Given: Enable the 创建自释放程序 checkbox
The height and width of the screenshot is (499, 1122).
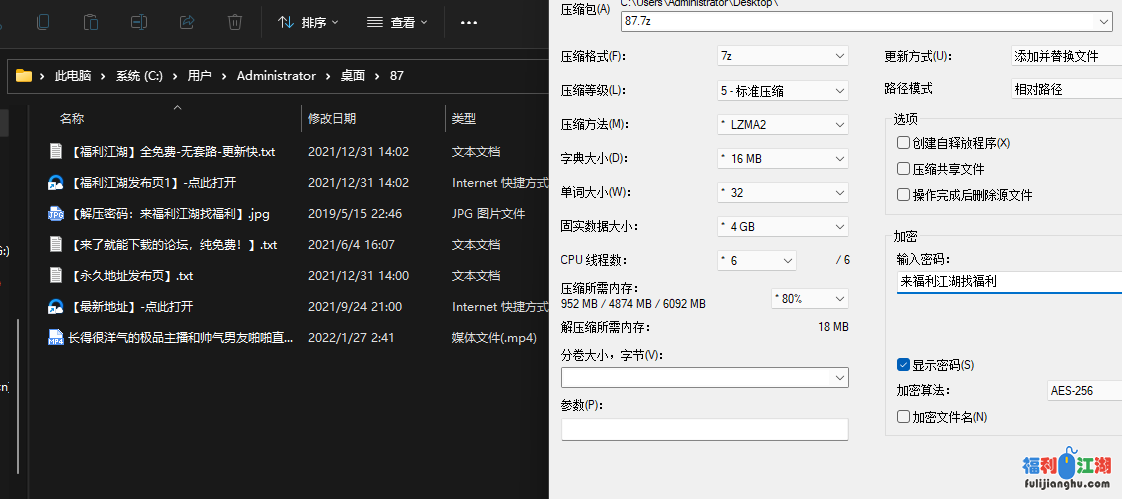Looking at the screenshot, I should click(x=903, y=143).
